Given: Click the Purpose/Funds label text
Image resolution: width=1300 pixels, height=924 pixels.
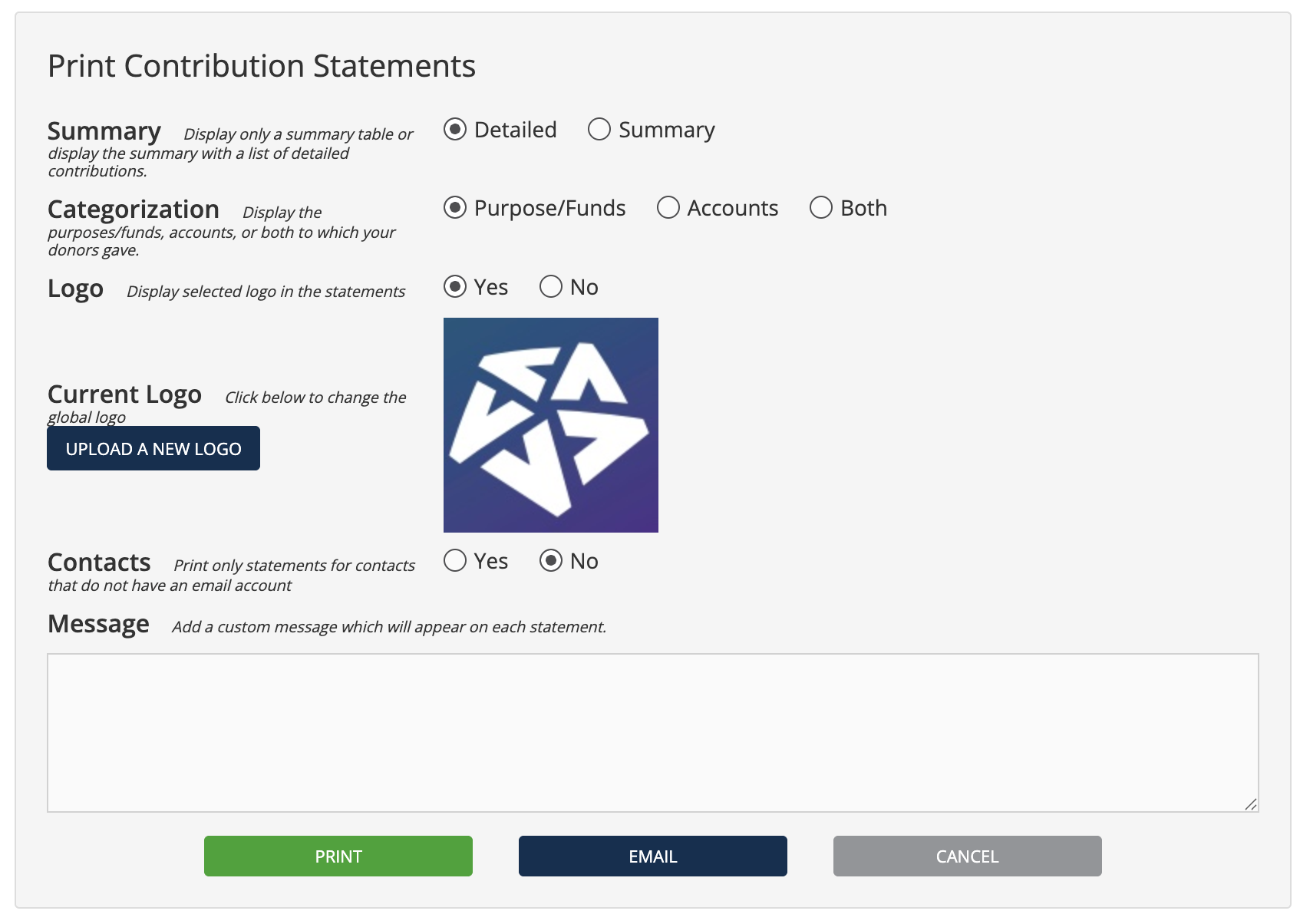Looking at the screenshot, I should coord(550,208).
